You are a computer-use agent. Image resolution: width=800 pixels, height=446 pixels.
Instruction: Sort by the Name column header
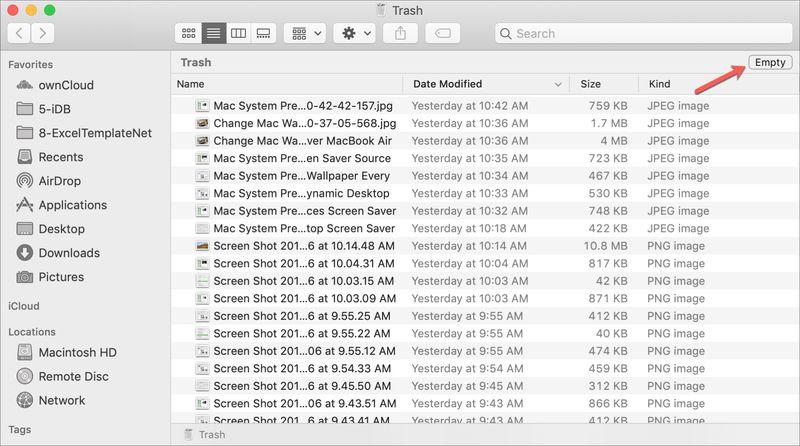[287, 84]
